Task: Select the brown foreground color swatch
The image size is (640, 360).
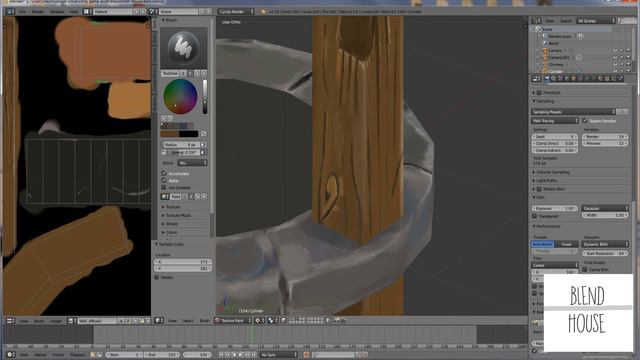Action: click(169, 133)
